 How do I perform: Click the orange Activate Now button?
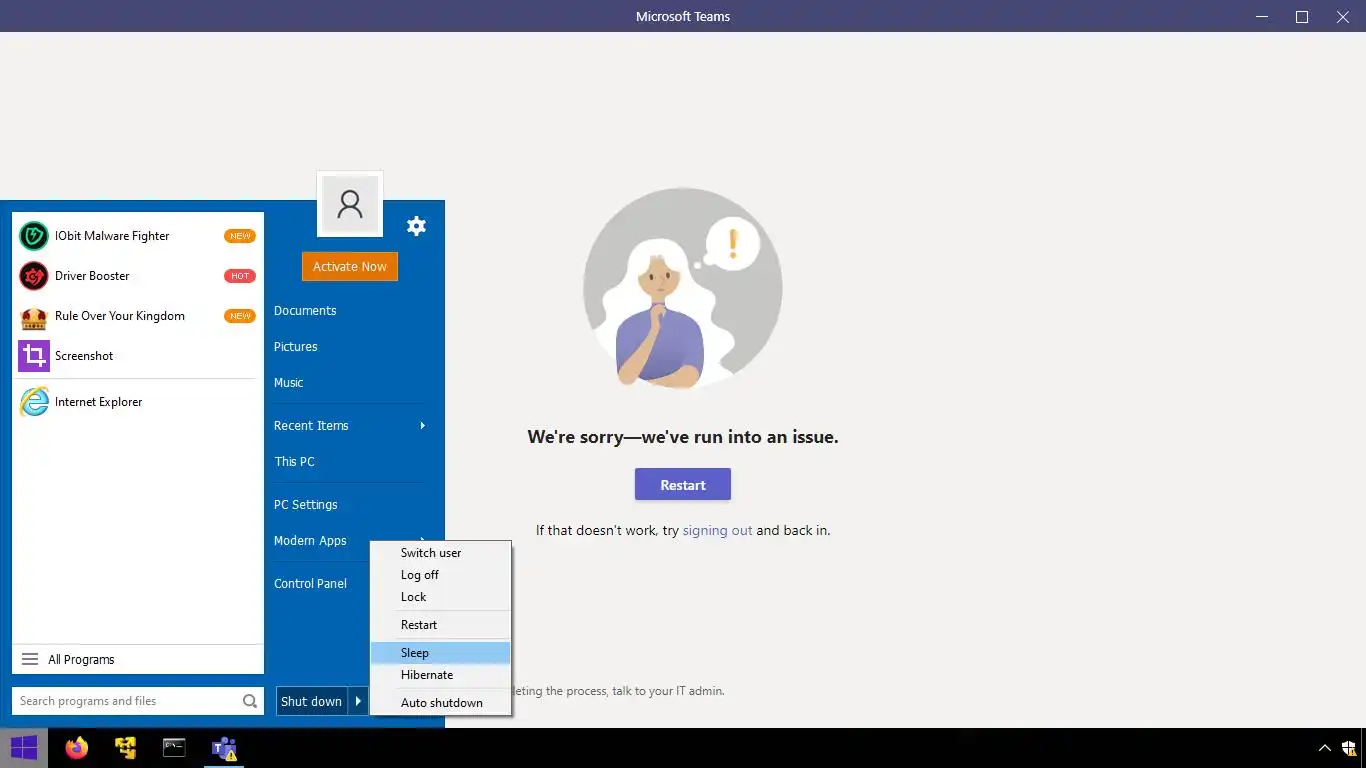(x=350, y=266)
